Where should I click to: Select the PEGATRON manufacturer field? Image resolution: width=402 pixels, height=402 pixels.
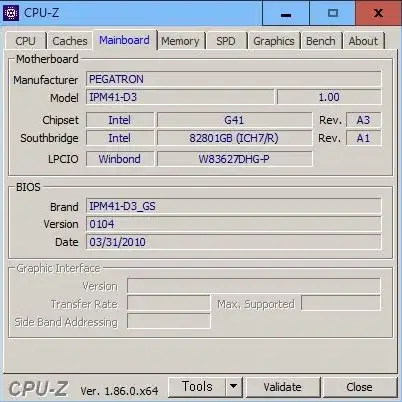pos(233,79)
